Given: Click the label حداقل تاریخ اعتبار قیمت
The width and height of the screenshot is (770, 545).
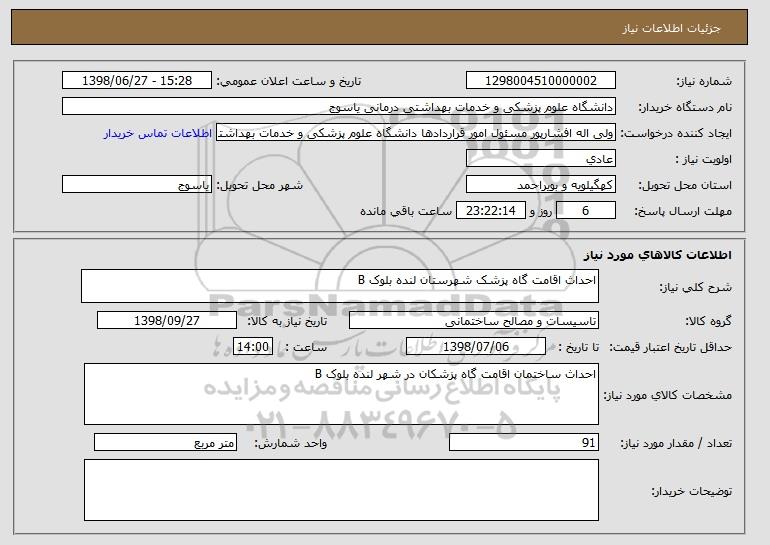Looking at the screenshot, I should 670,347.
